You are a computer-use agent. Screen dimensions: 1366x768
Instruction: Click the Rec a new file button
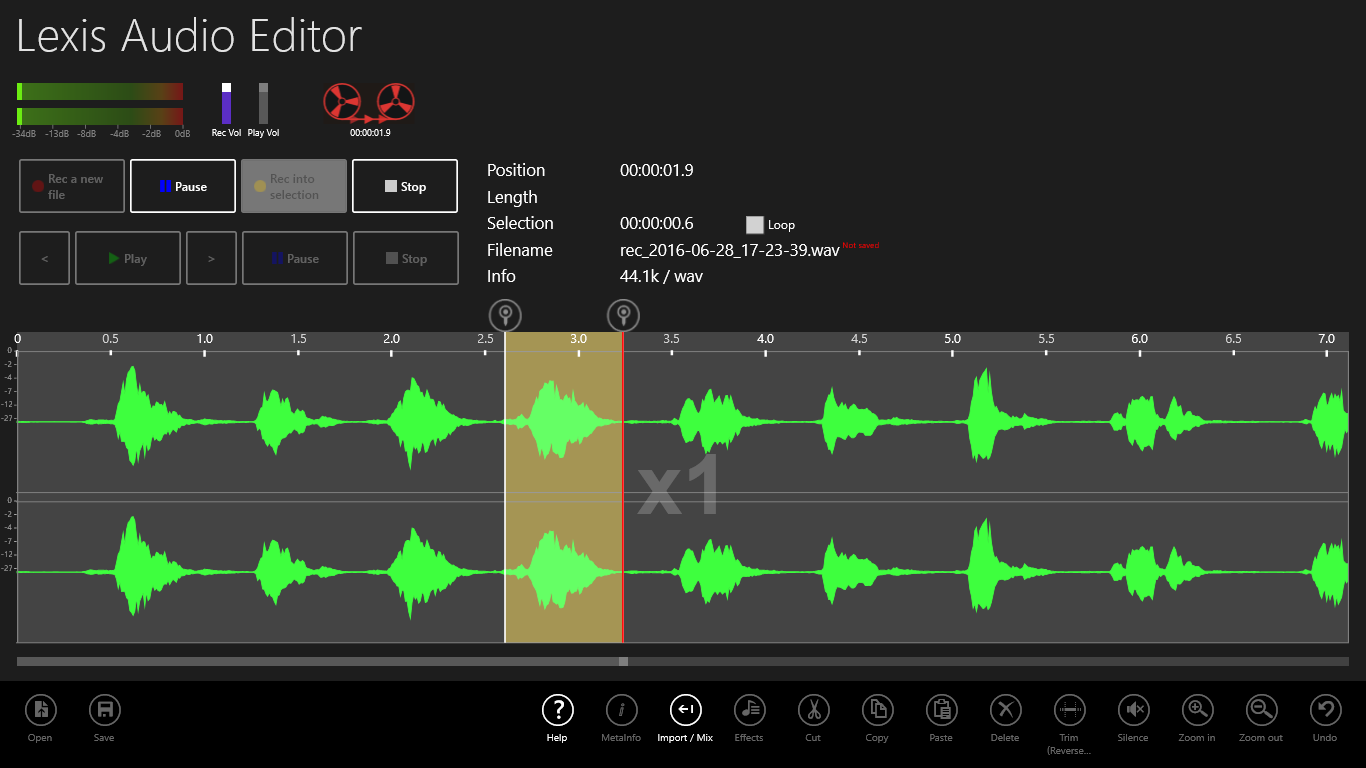click(72, 186)
